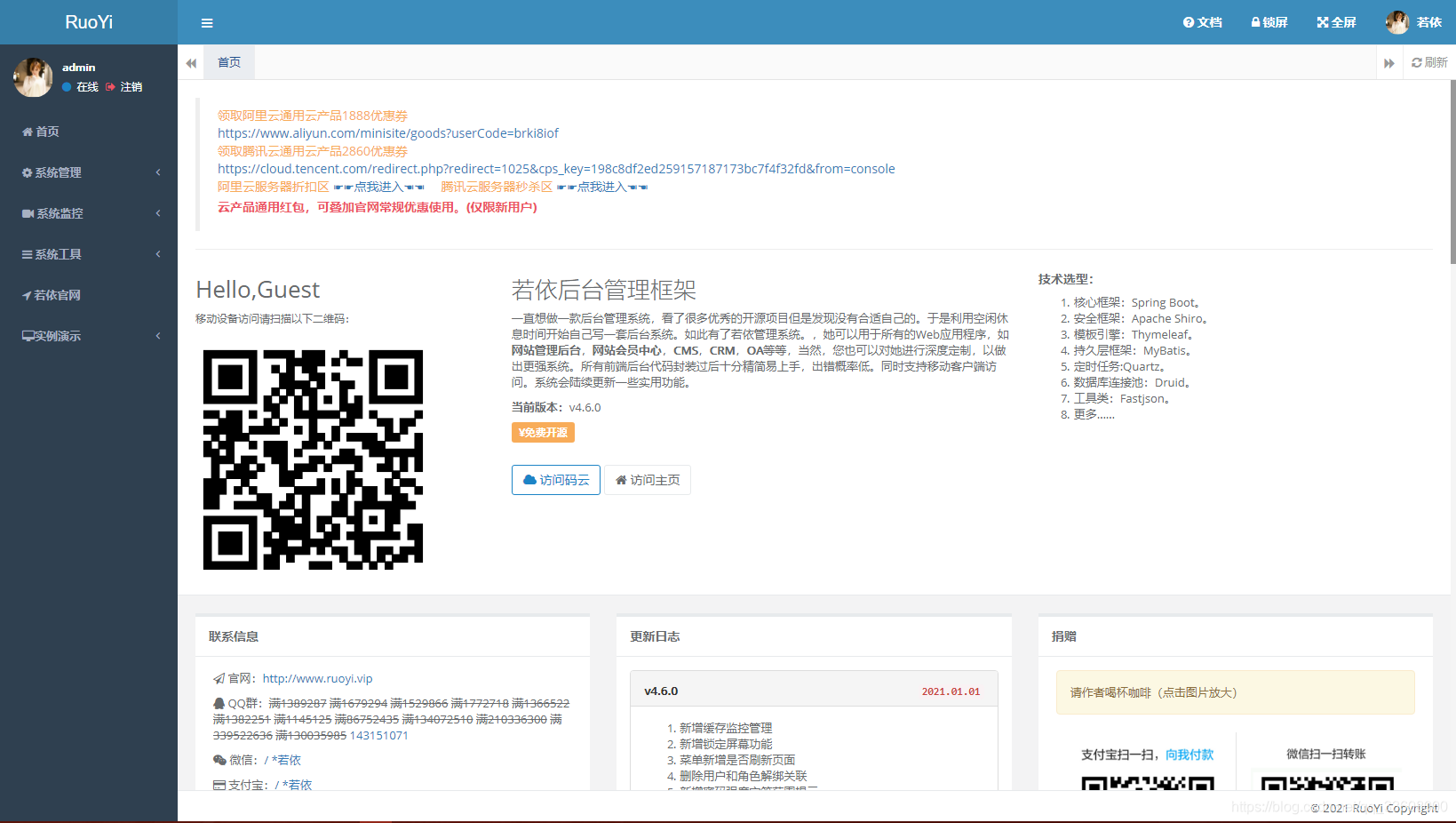Expand the v4.6.0 changelog panel header
This screenshot has height=823, width=1456.
[x=814, y=691]
